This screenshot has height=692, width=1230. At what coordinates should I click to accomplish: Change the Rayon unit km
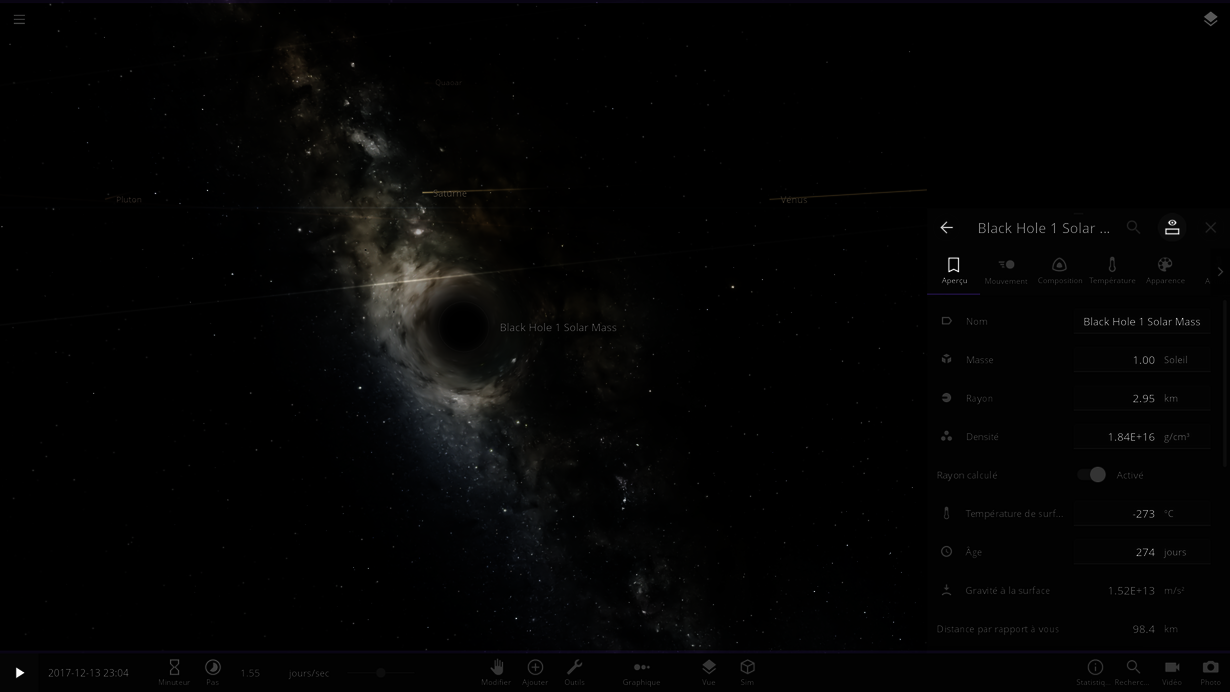click(1171, 398)
